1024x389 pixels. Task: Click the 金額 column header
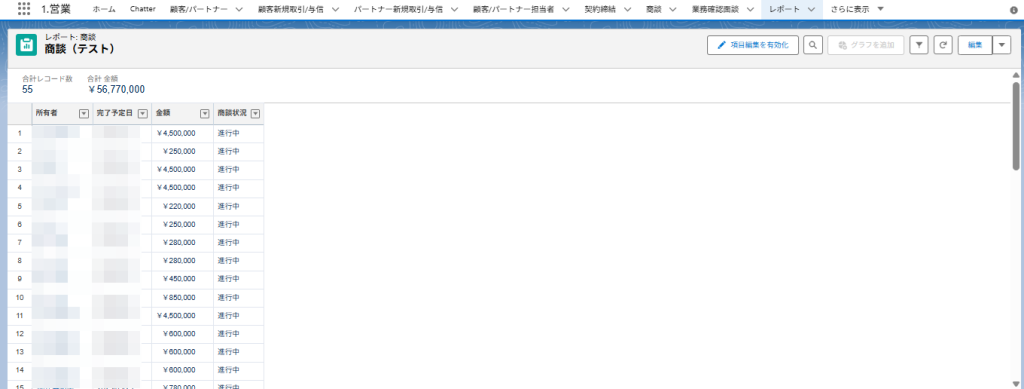163,113
